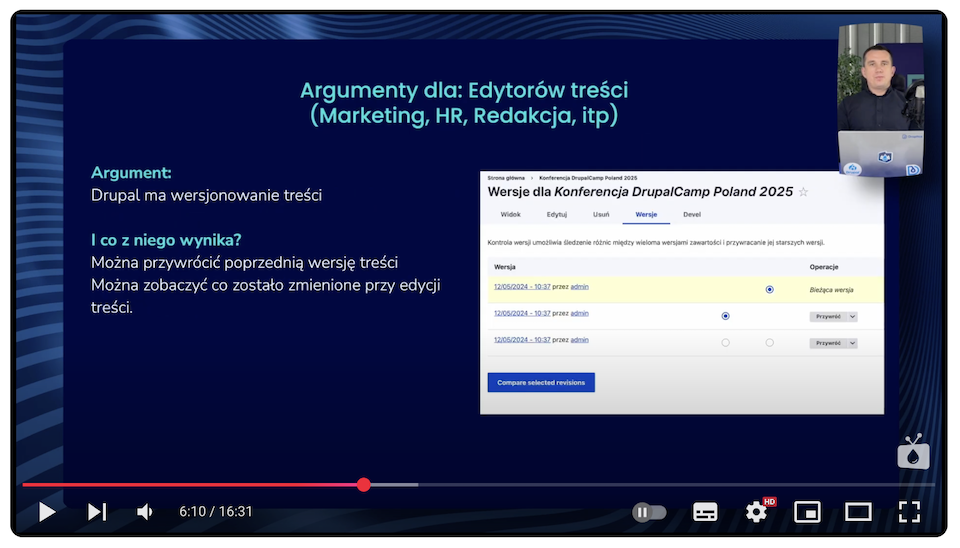
Task: Click the heading I co z niego wynika?
Action: [x=166, y=240]
